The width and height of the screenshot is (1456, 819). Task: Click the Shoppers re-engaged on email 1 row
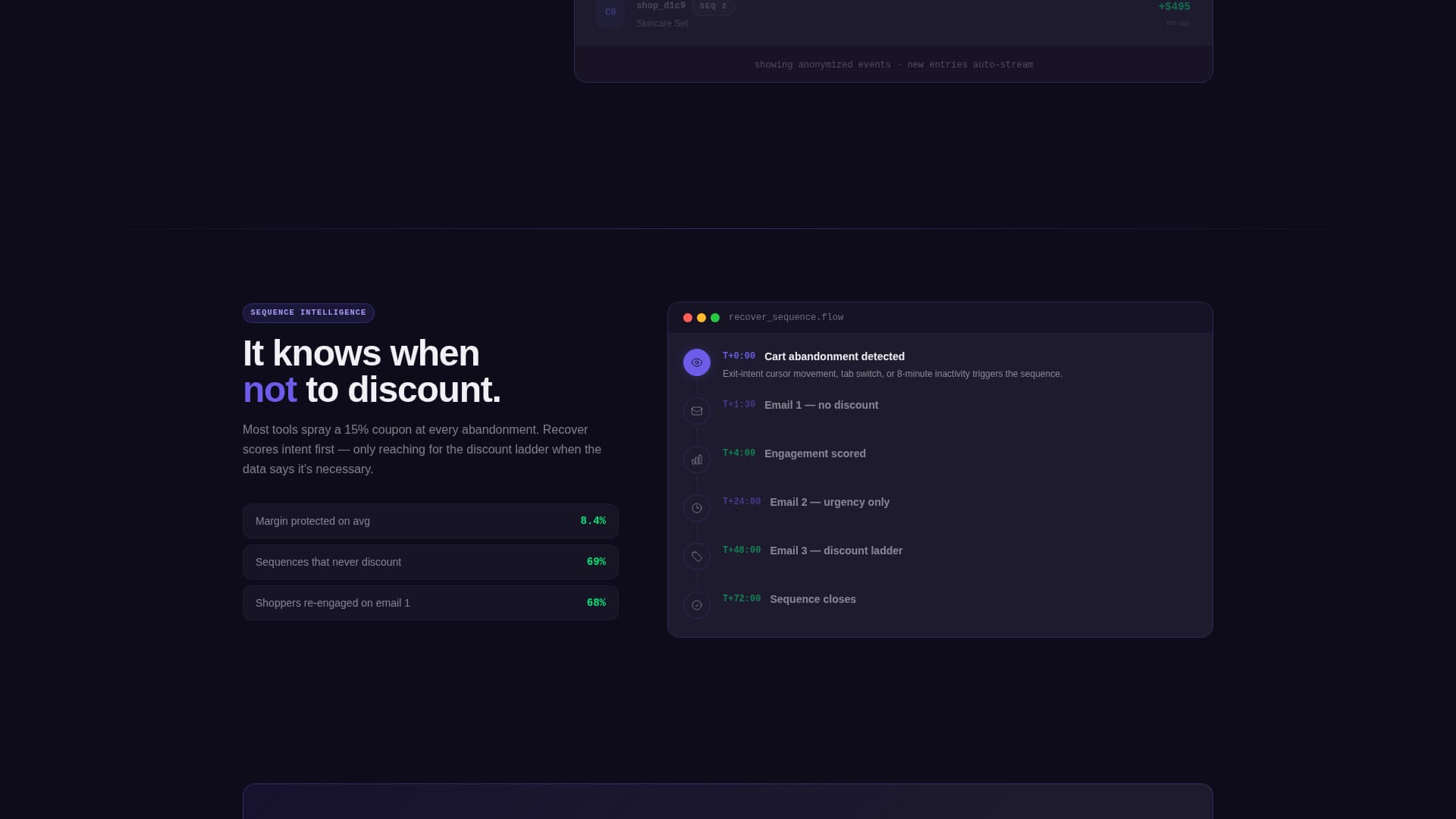430,603
